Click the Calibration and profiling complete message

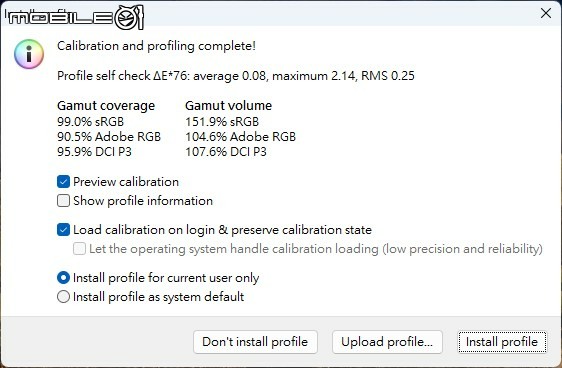[156, 46]
